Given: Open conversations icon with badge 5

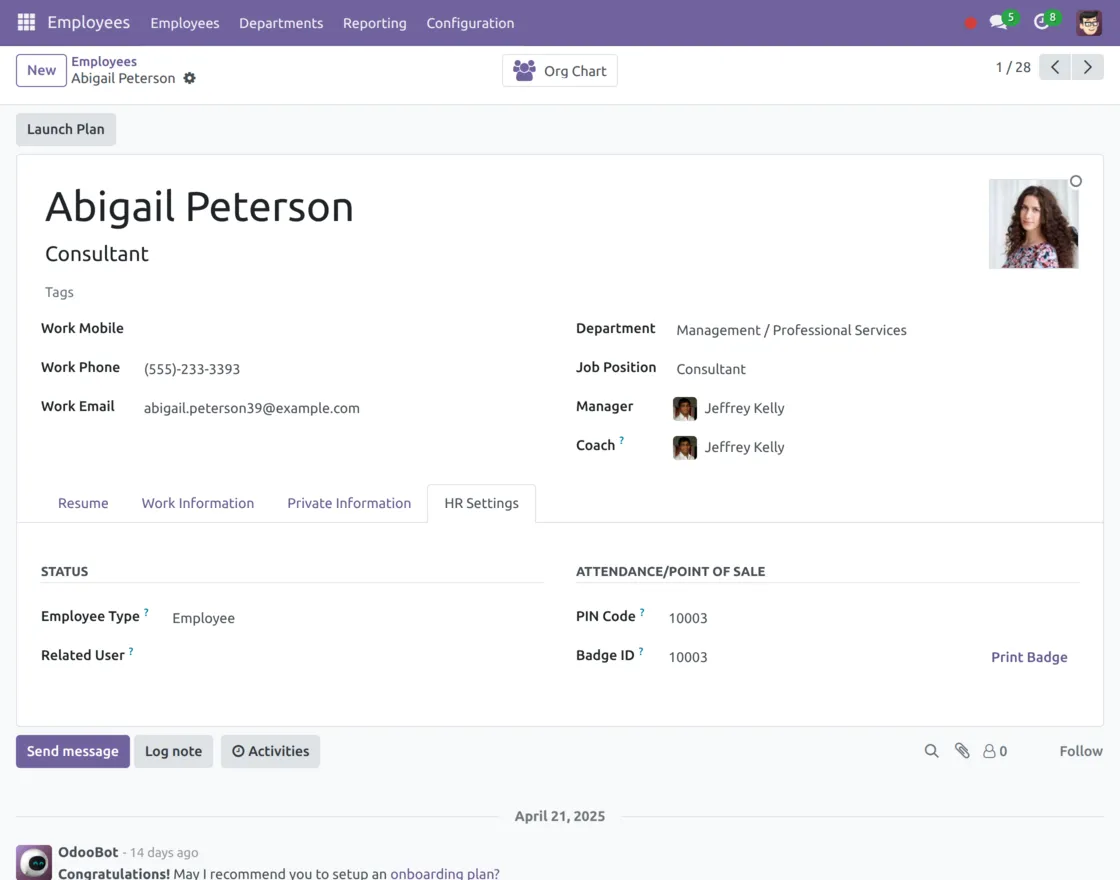Looking at the screenshot, I should pos(1003,21).
